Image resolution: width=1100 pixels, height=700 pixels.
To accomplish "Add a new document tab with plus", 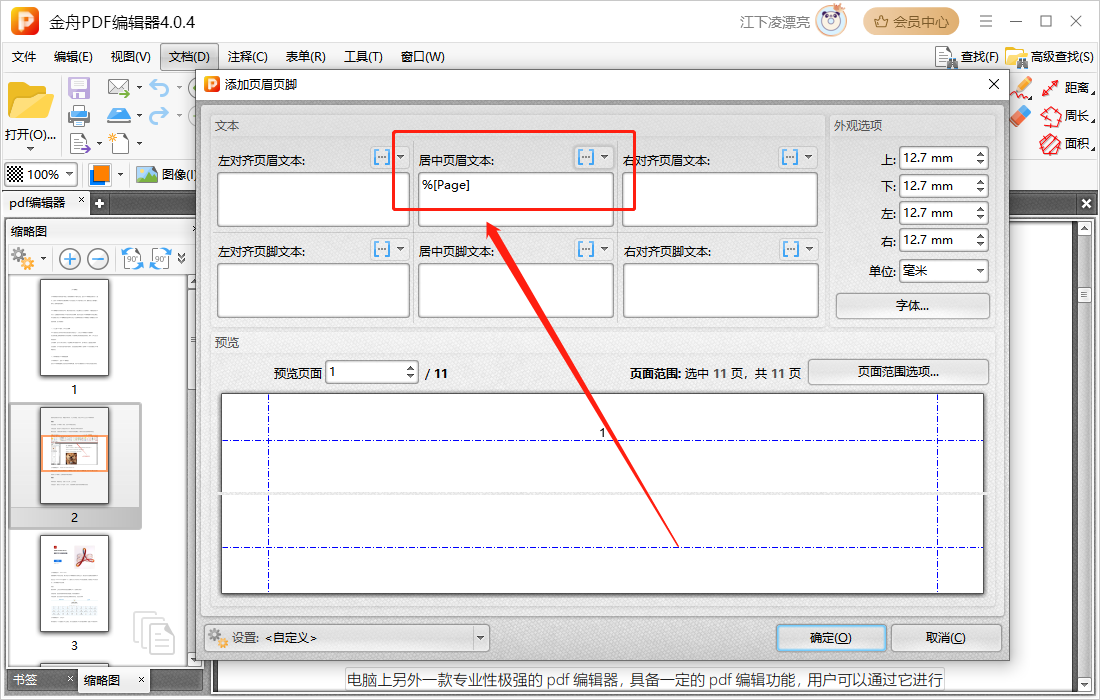I will pyautogui.click(x=100, y=203).
